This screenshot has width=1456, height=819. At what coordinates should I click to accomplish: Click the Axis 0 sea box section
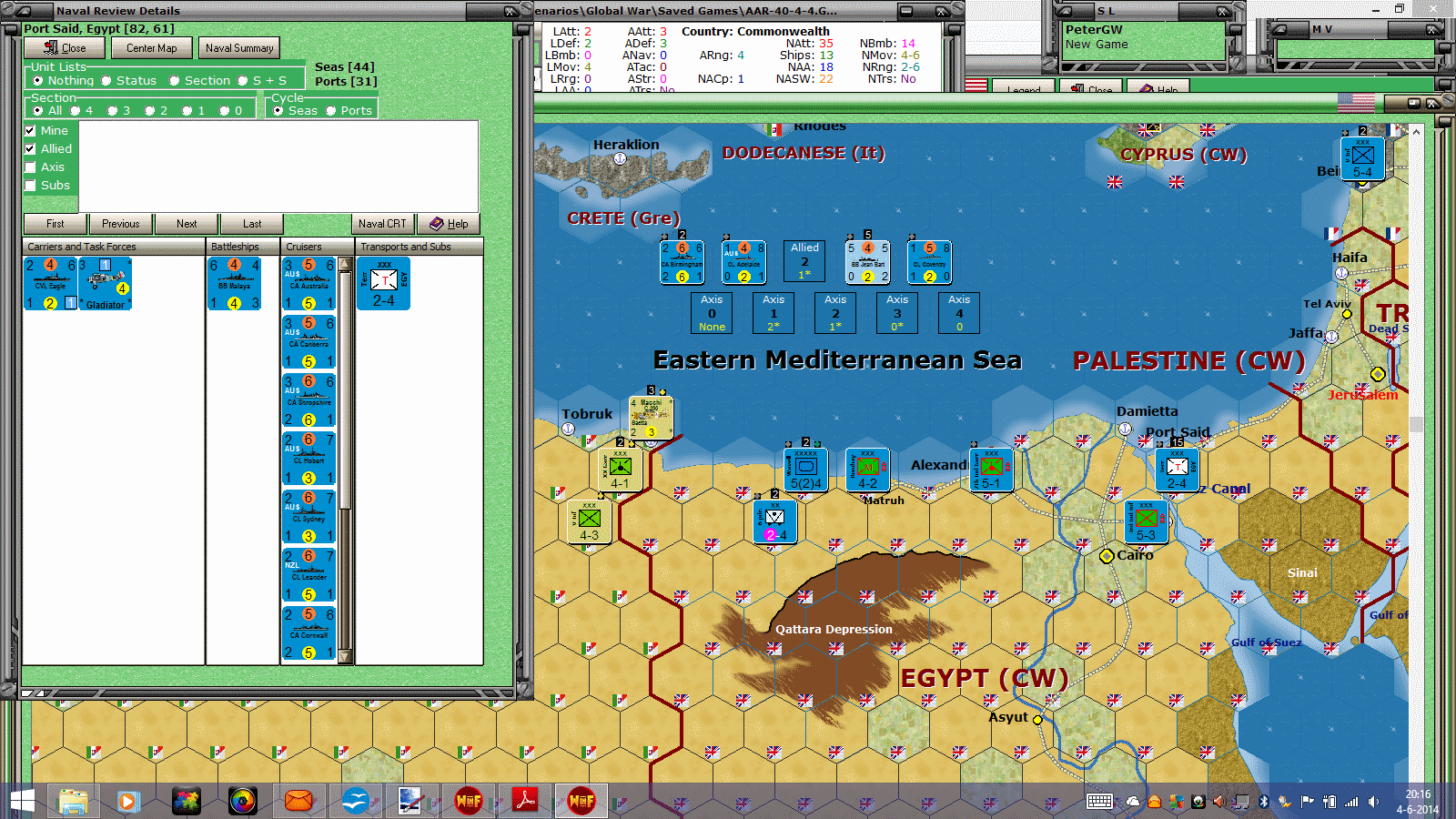point(712,313)
